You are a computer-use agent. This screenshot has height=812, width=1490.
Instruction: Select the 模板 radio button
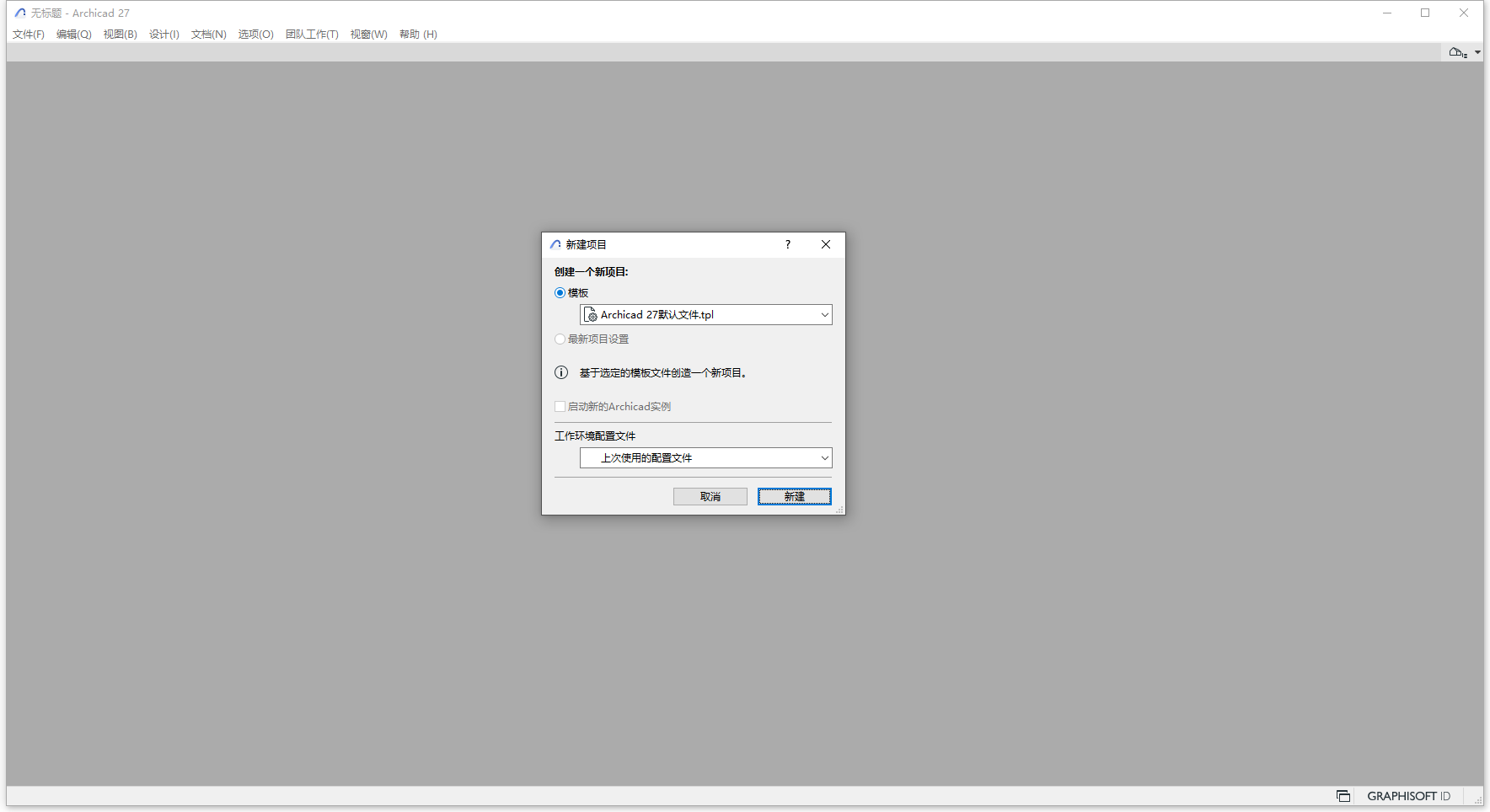560,292
